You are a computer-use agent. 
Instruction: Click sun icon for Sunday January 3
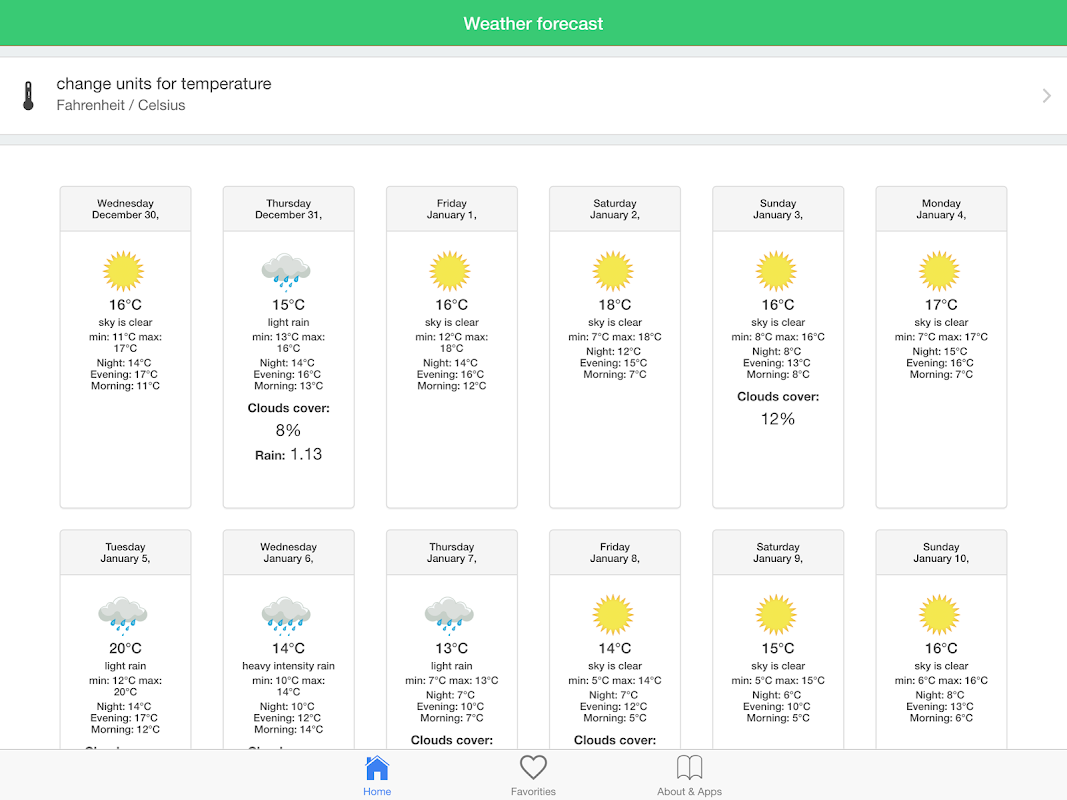776,271
